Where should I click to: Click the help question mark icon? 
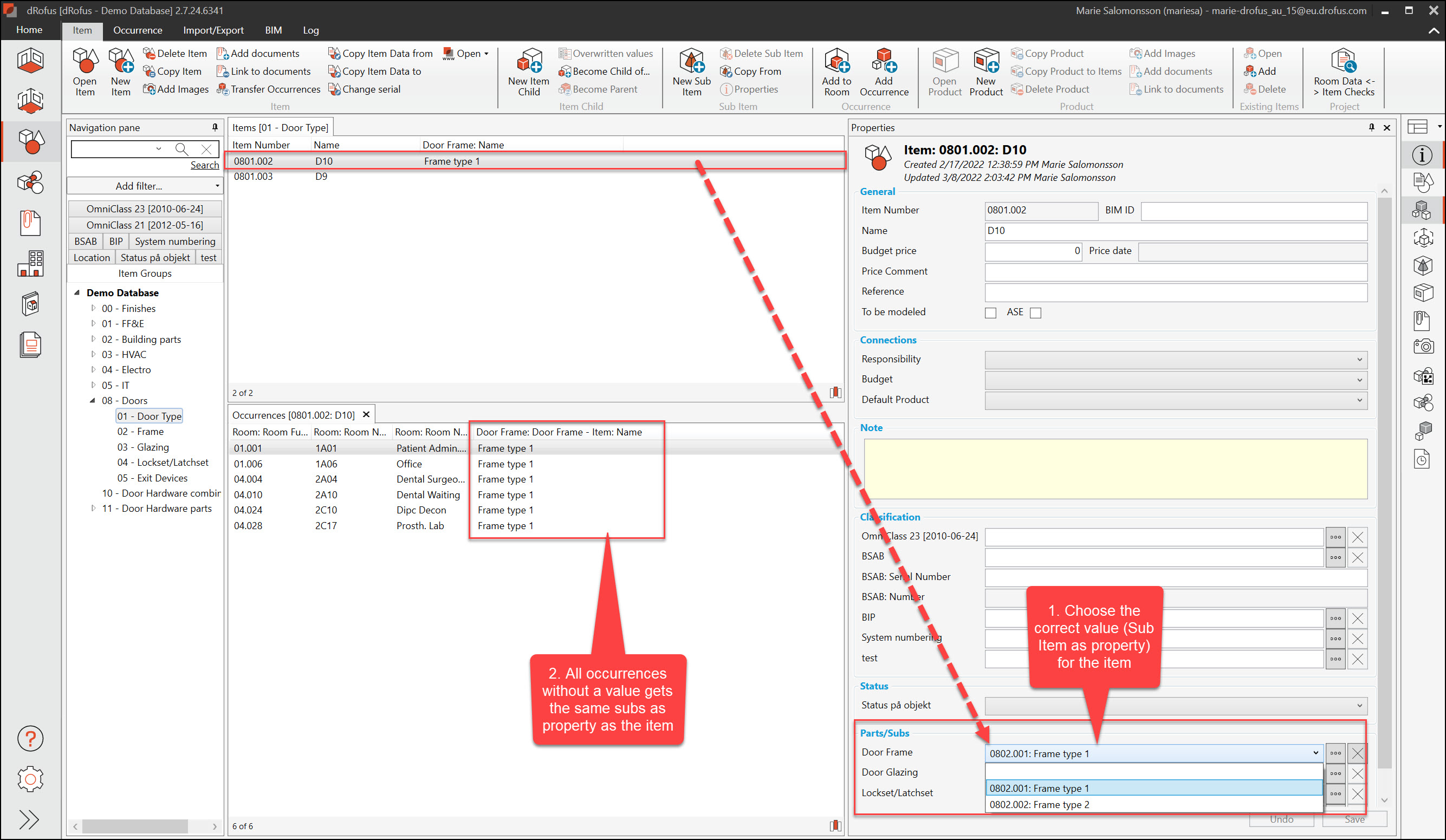click(30, 738)
